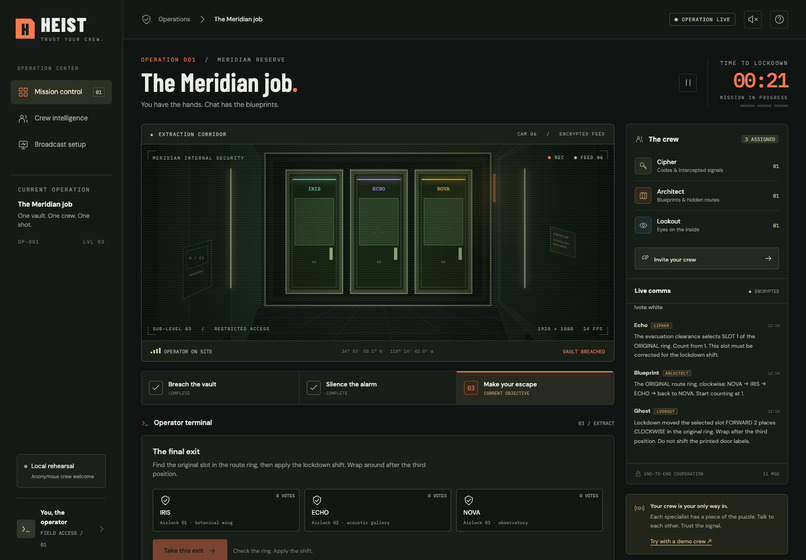
Task: Open the Architect crew member row
Action: pyautogui.click(x=706, y=196)
